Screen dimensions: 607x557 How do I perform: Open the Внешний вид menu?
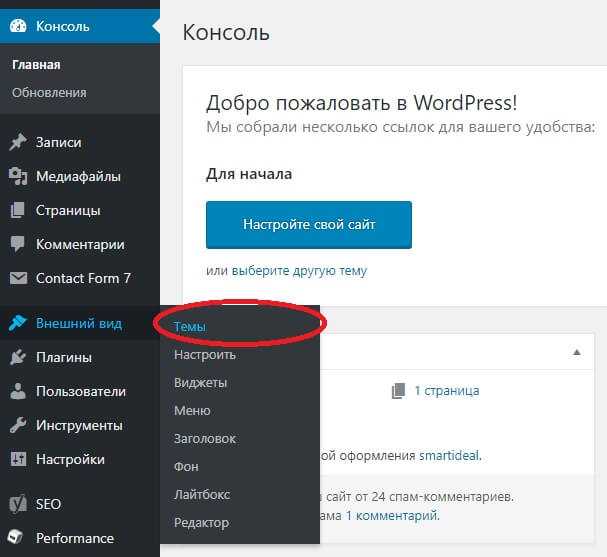pyautogui.click(x=80, y=323)
